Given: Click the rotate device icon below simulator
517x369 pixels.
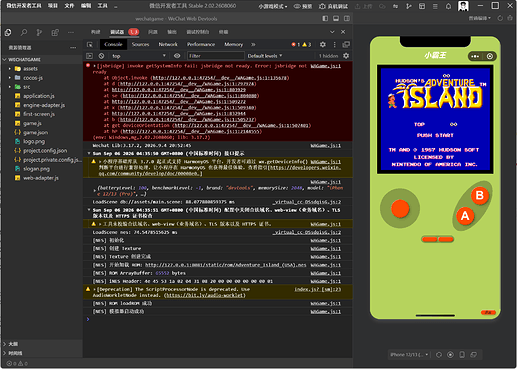Looking at the screenshot, I should [439, 355].
